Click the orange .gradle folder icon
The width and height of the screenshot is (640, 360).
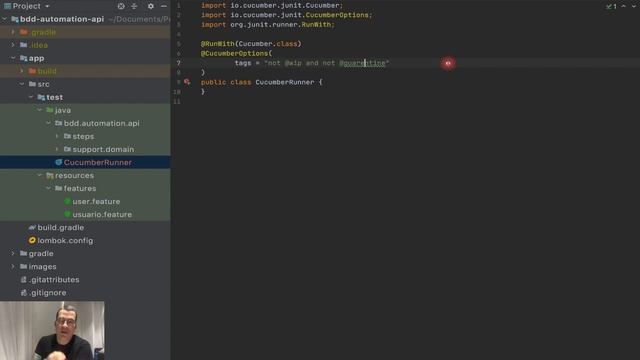[24, 32]
